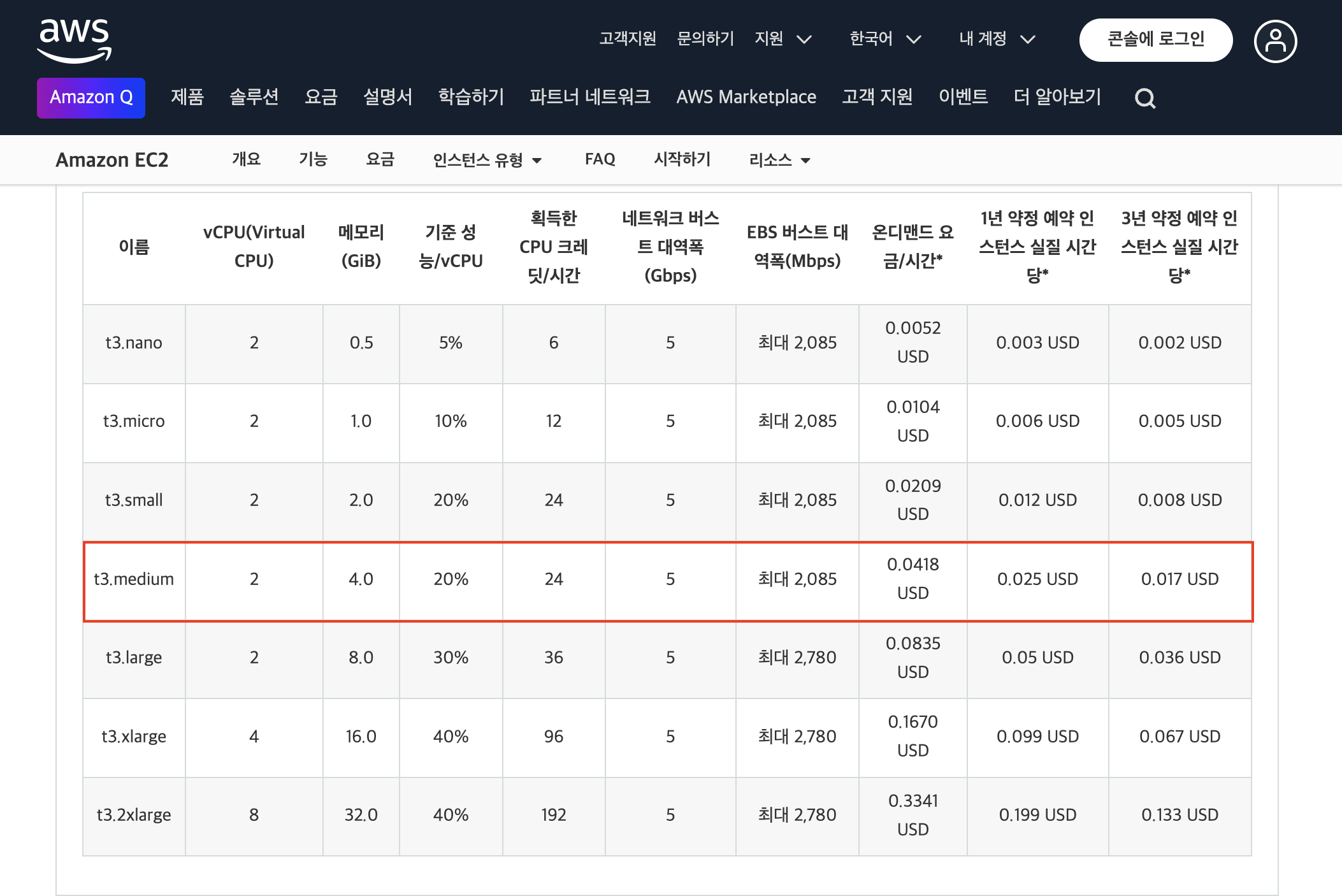Expand the 리소스 dropdown menu

coord(779,160)
